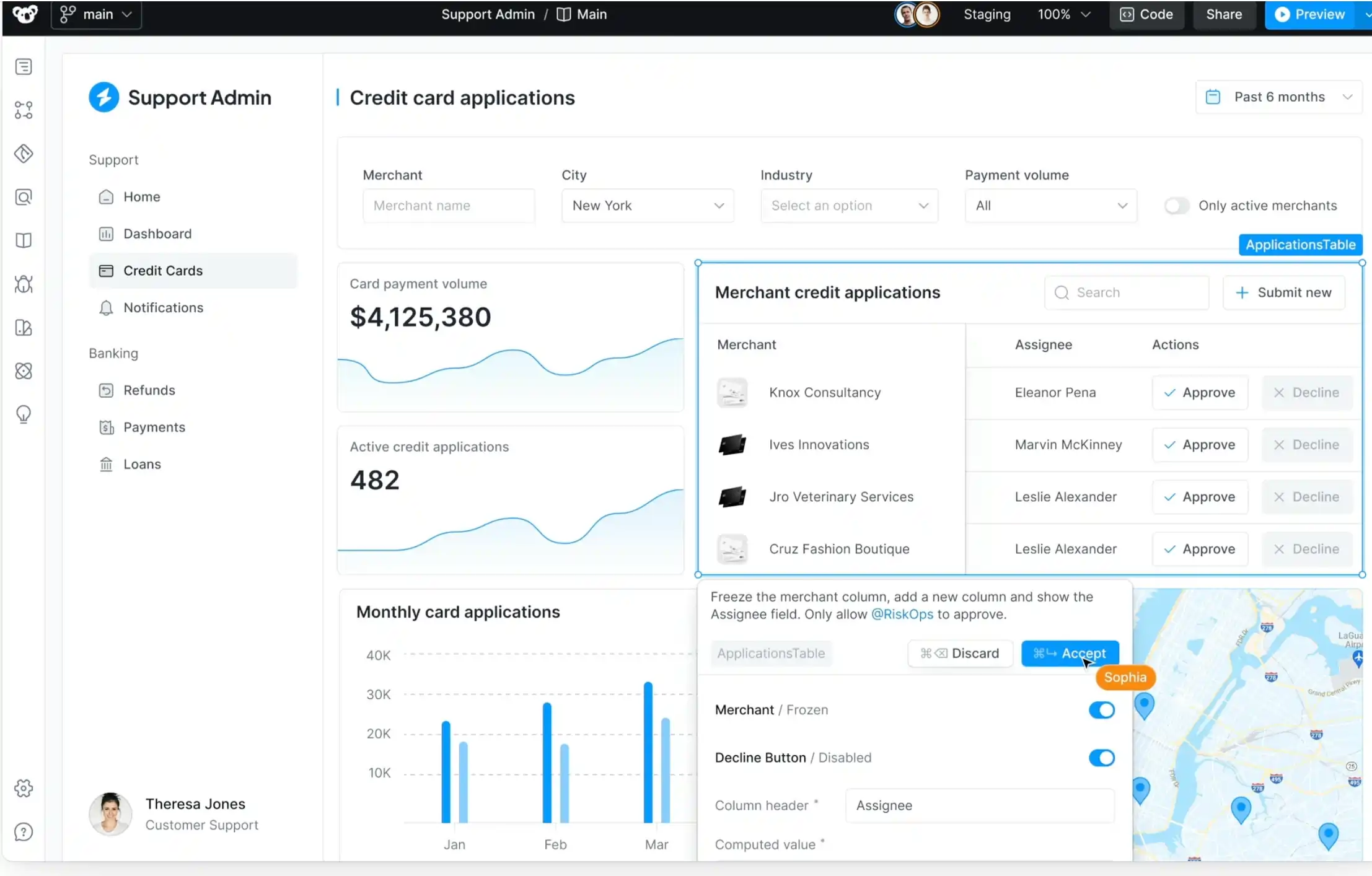Screen dimensions: 1372x876
Task: Expand the City New York dropdown
Action: [x=648, y=206]
